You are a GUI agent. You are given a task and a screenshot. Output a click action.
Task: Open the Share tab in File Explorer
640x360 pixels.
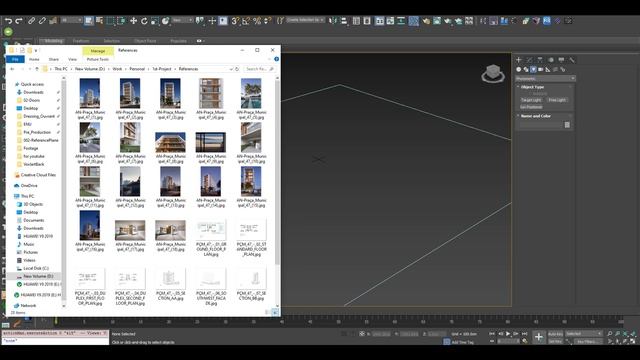53,60
